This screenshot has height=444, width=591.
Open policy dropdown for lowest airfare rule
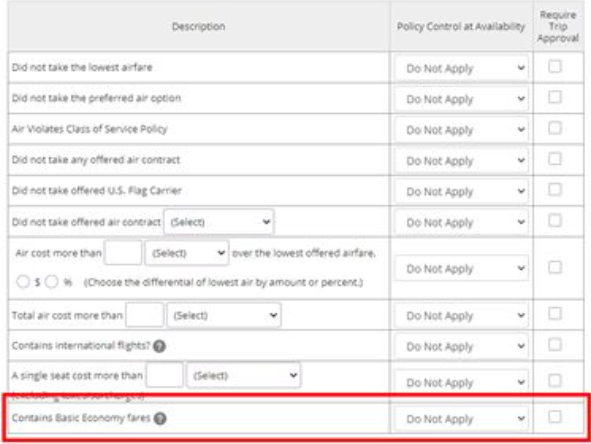coord(461,68)
